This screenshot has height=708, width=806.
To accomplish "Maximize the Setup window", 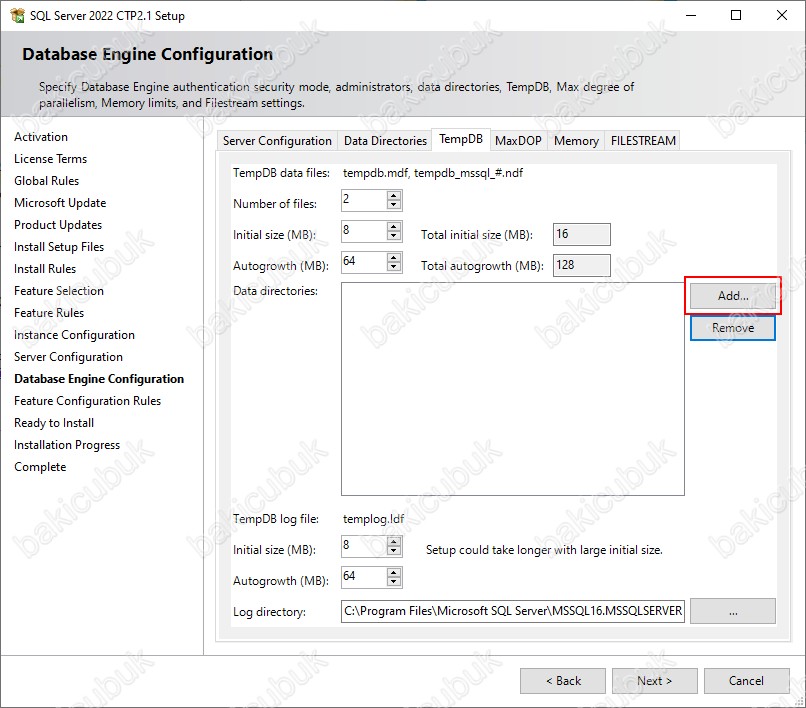I will [736, 15].
